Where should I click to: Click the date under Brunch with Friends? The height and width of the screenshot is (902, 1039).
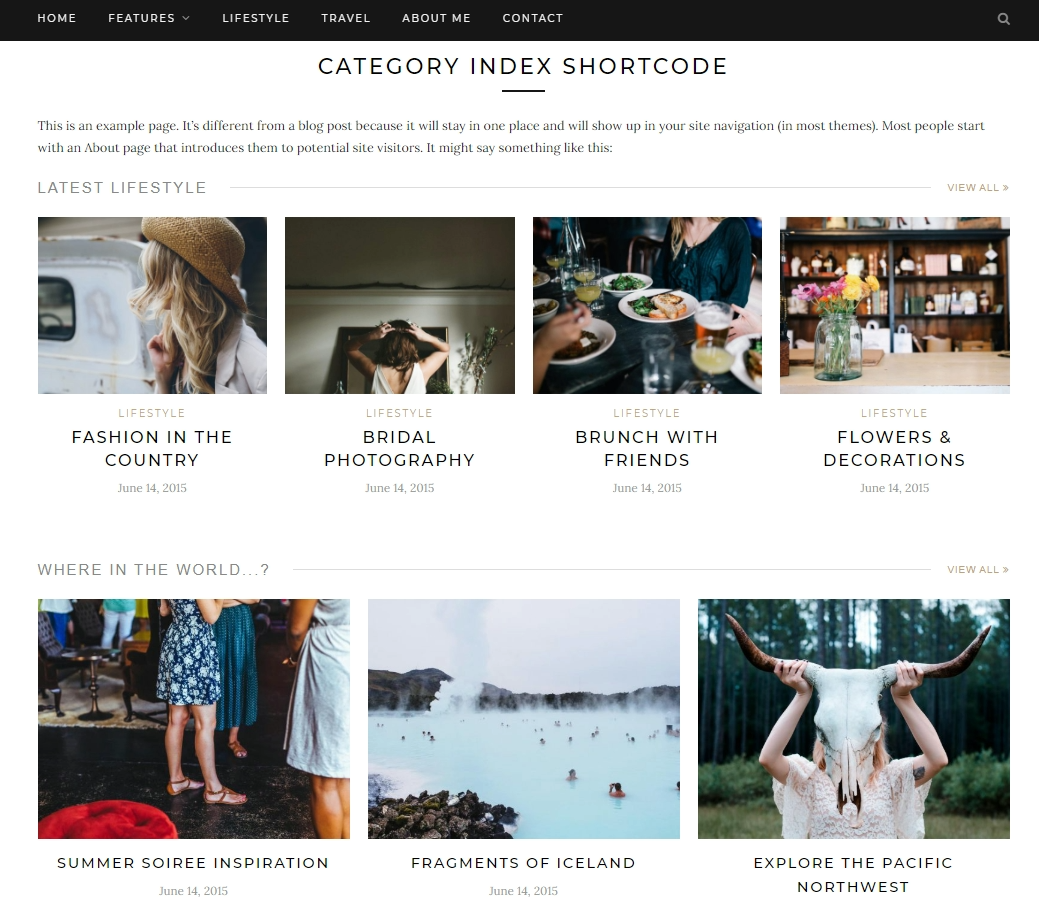click(647, 488)
